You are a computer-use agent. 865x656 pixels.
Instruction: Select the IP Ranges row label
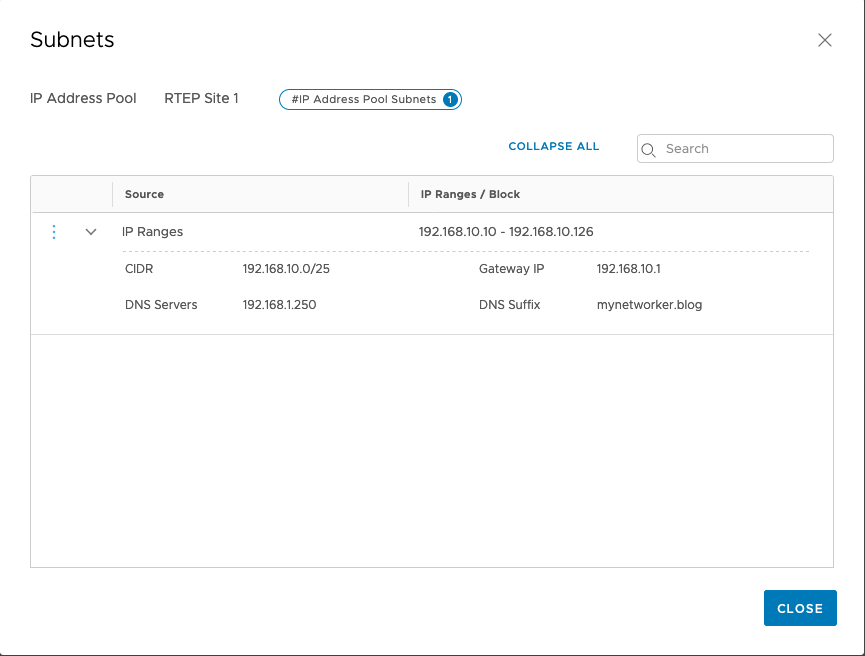tap(152, 232)
